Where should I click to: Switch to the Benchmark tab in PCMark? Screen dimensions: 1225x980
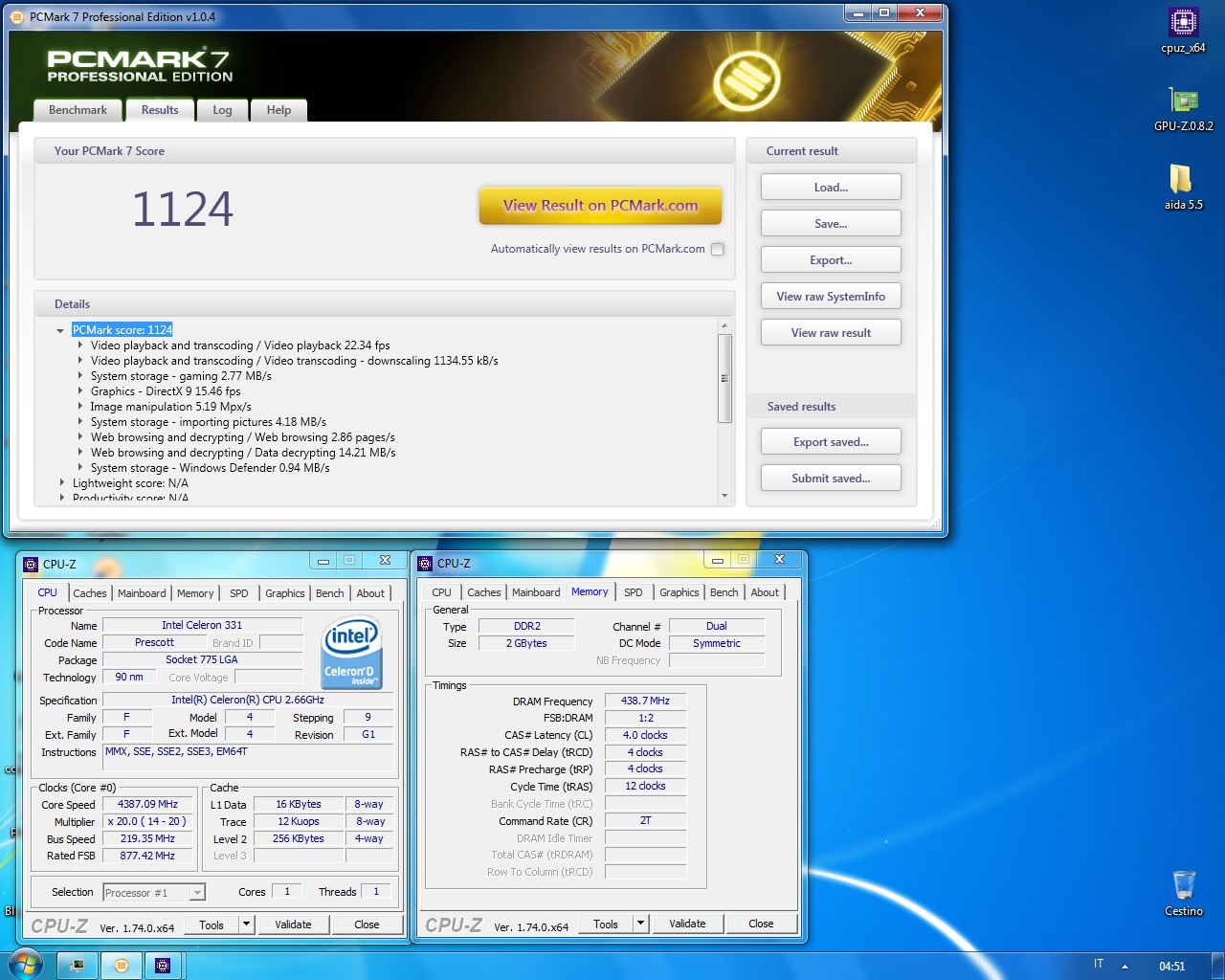pyautogui.click(x=78, y=110)
